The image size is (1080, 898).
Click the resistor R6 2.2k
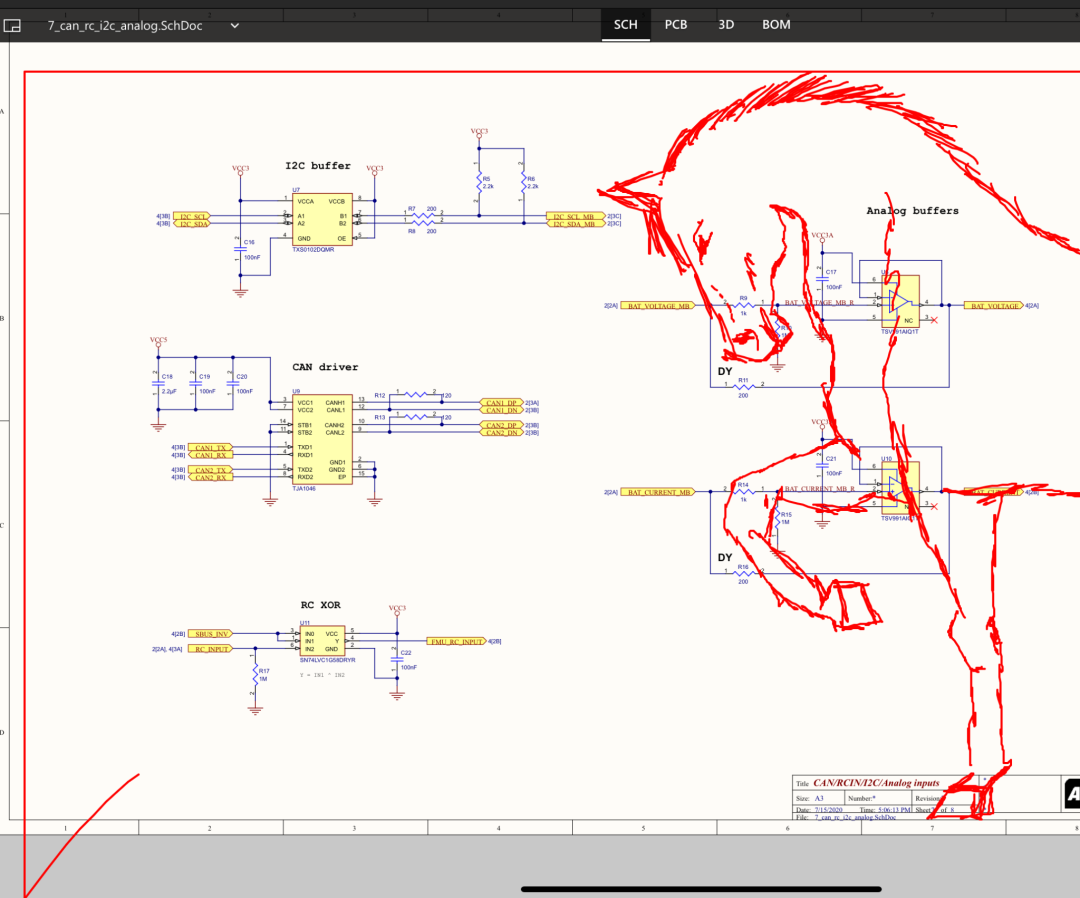[x=525, y=182]
